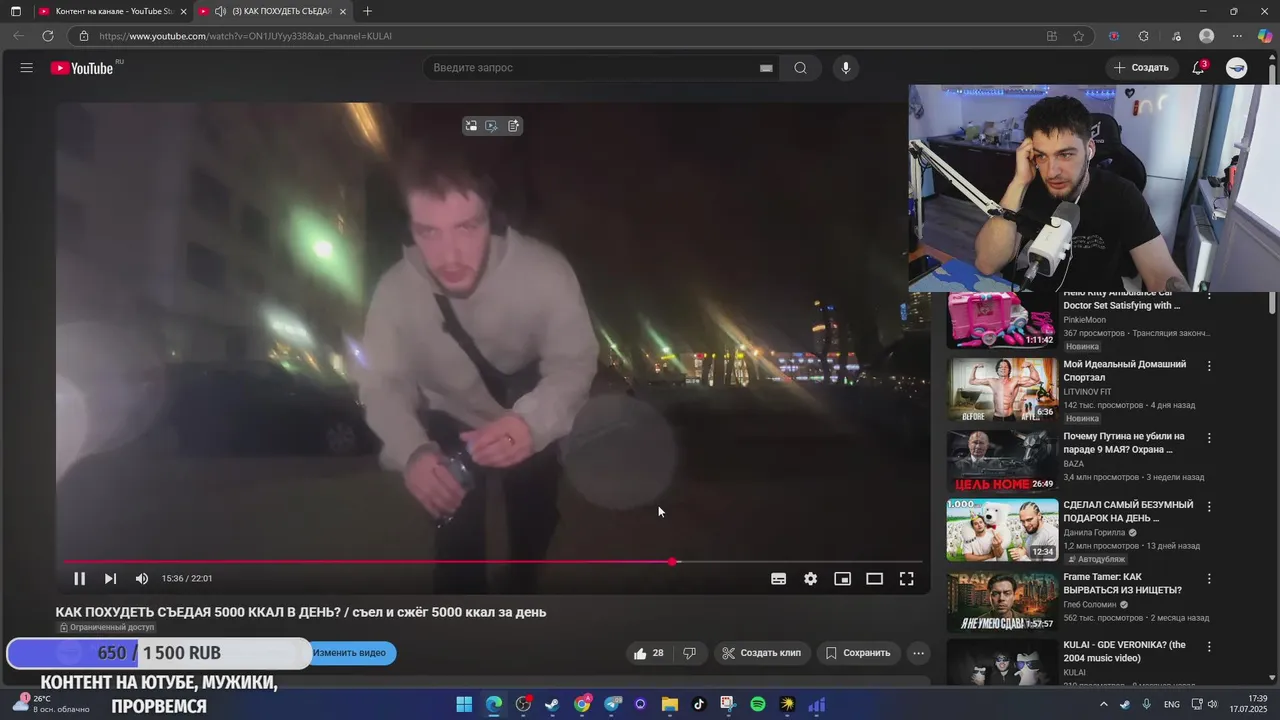Click the third overlay icon atop video

click(513, 126)
